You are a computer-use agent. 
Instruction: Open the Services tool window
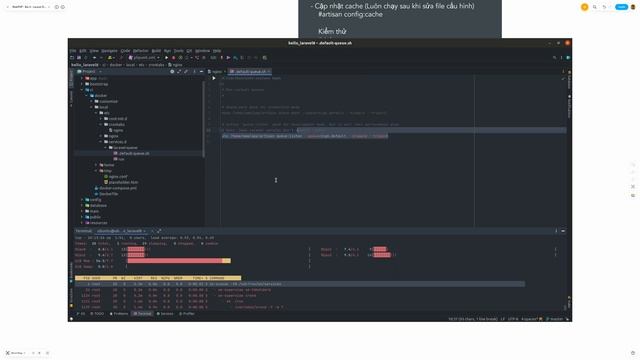pos(165,314)
